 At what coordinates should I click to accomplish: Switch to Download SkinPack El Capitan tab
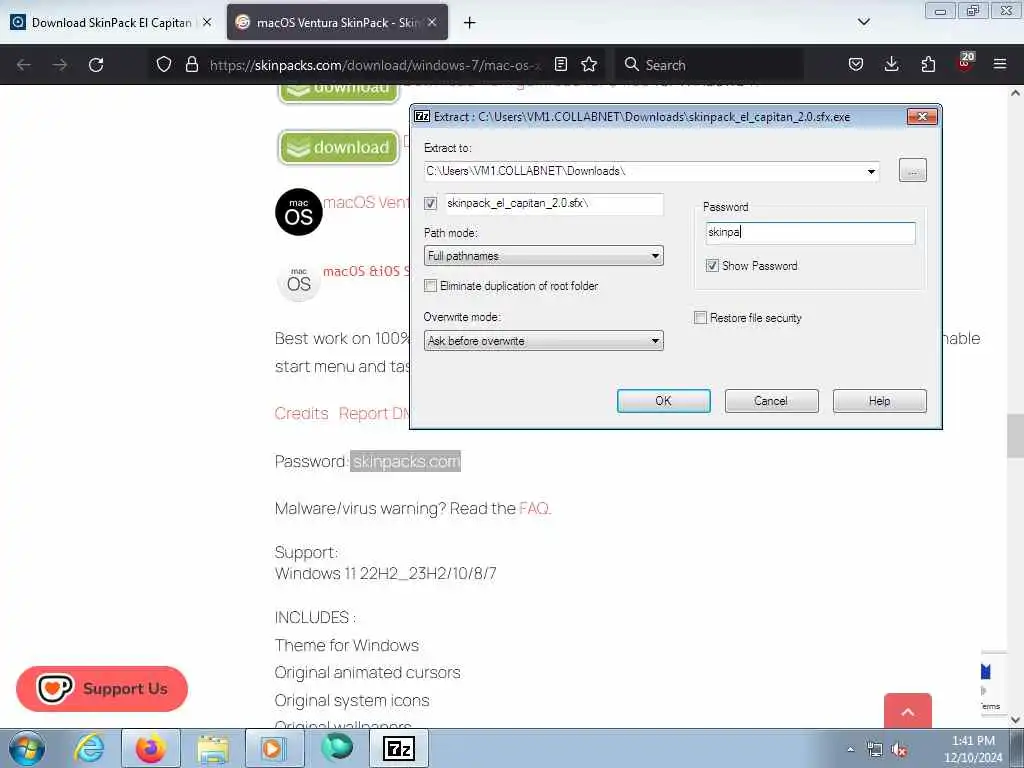coord(110,23)
